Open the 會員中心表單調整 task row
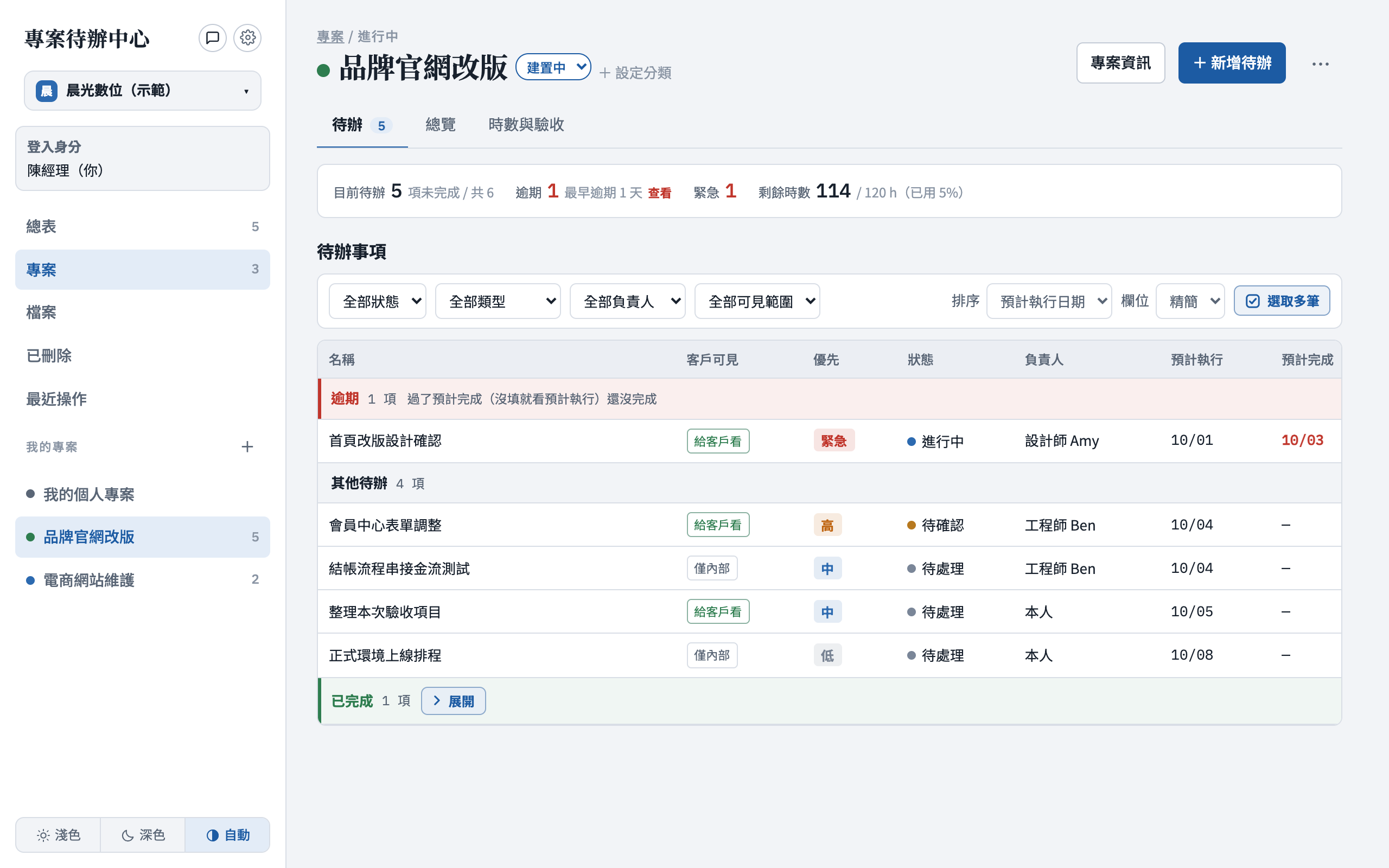 830,525
